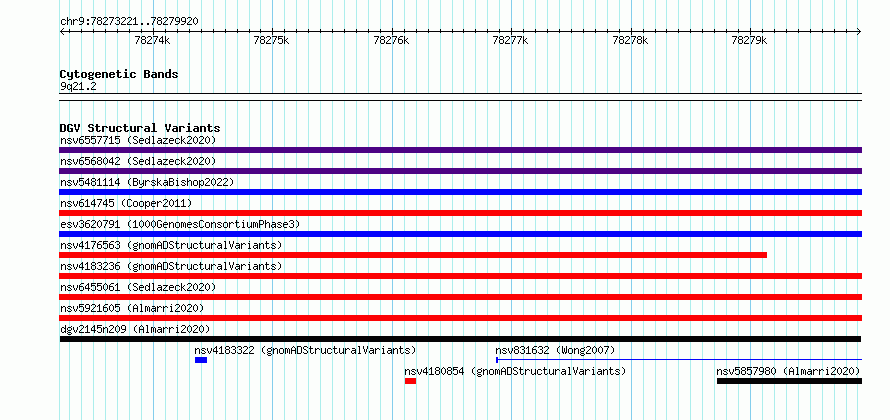This screenshot has height=420, width=890.
Task: Select the black nsv5857980 bar
Action: click(789, 381)
